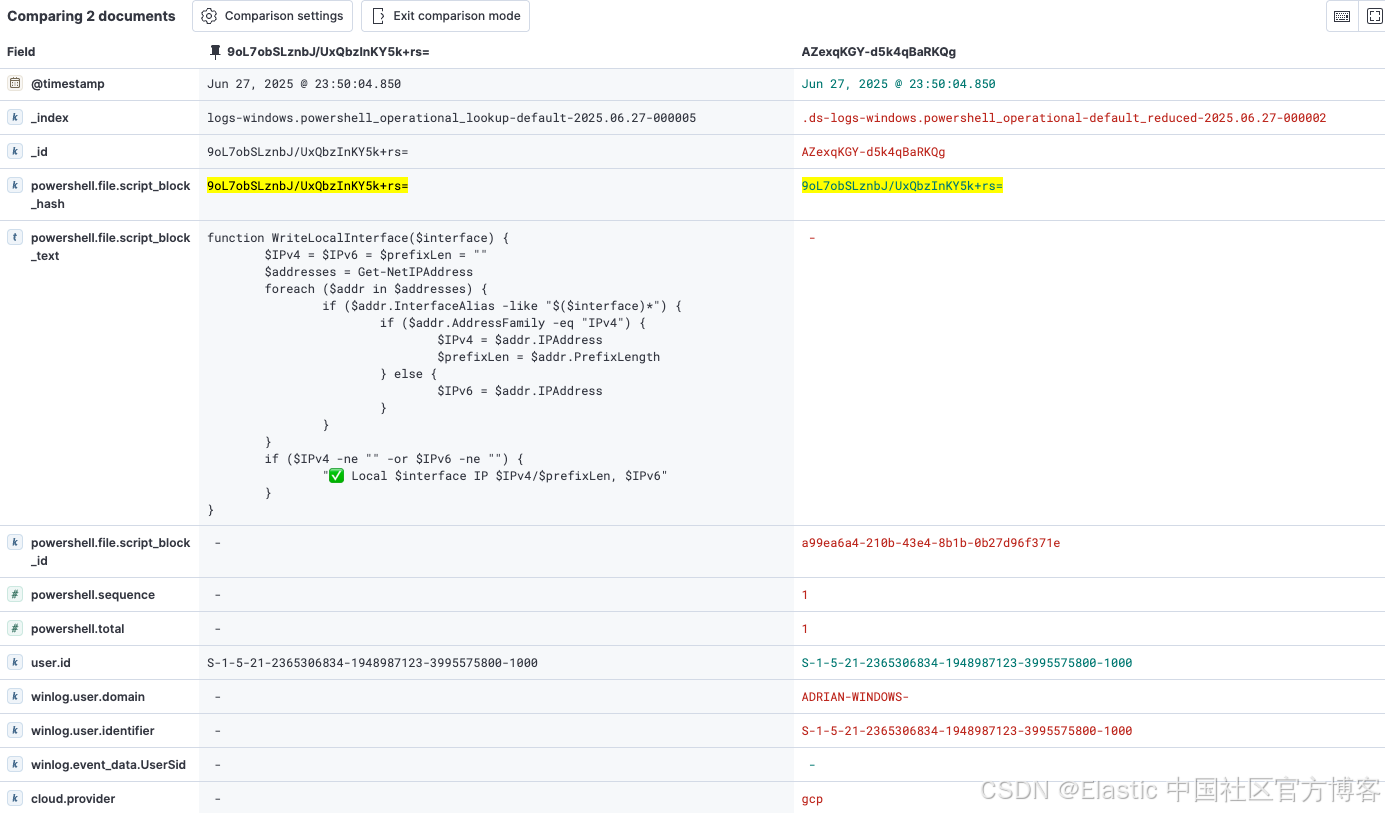This screenshot has height=813, width=1385.
Task: Click green timestamp value in second document
Action: click(899, 84)
